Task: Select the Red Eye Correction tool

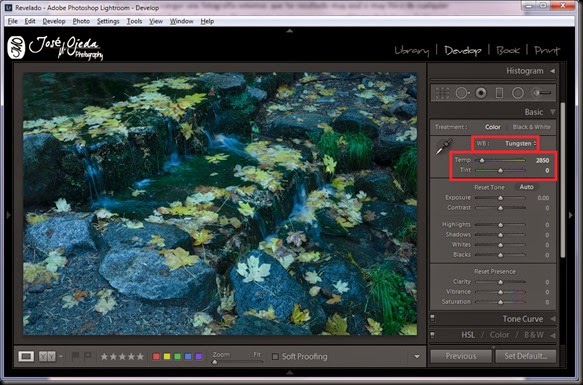Action: point(481,93)
